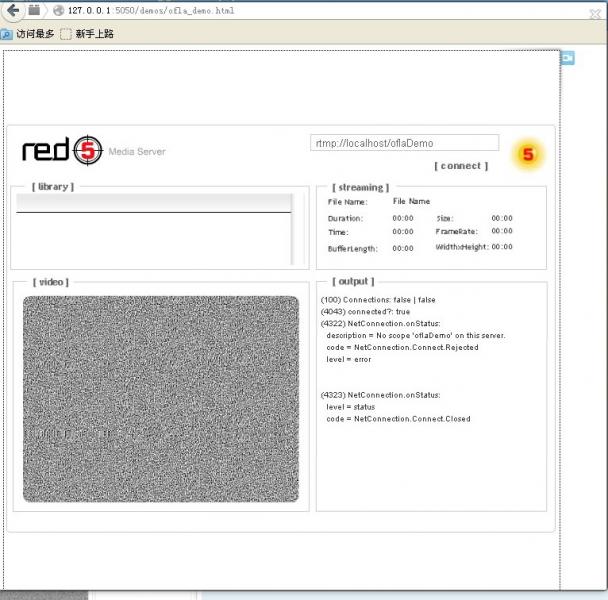Open the 新手上路 bookmark
The width and height of the screenshot is (608, 600).
(87, 34)
